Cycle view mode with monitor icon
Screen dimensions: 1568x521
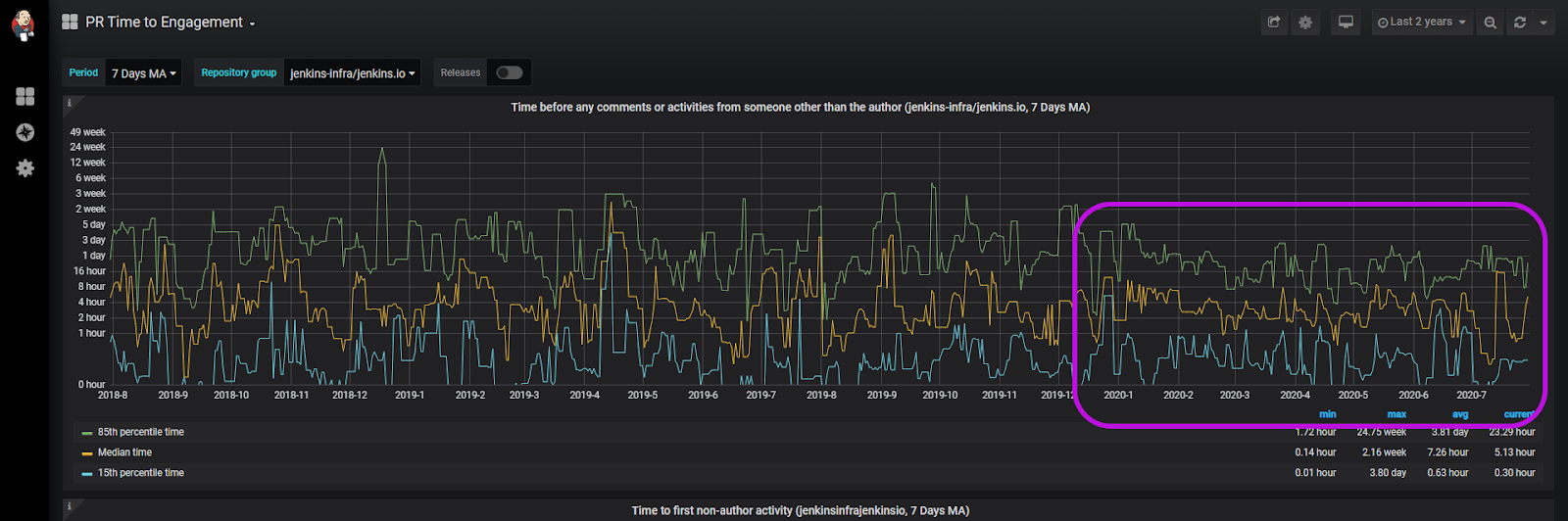[x=1347, y=22]
